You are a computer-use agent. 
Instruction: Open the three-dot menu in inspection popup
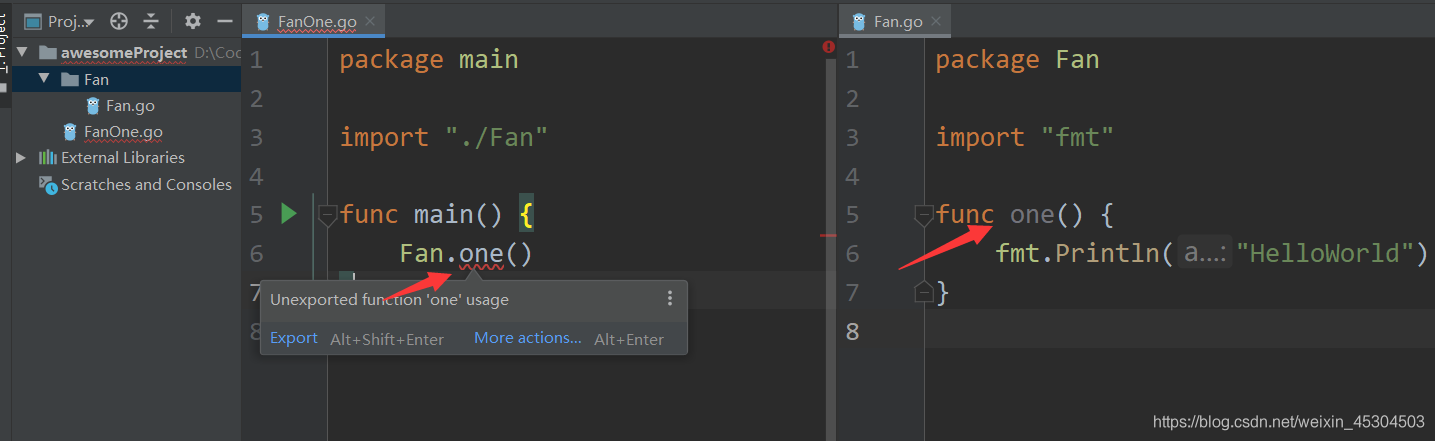tap(670, 298)
